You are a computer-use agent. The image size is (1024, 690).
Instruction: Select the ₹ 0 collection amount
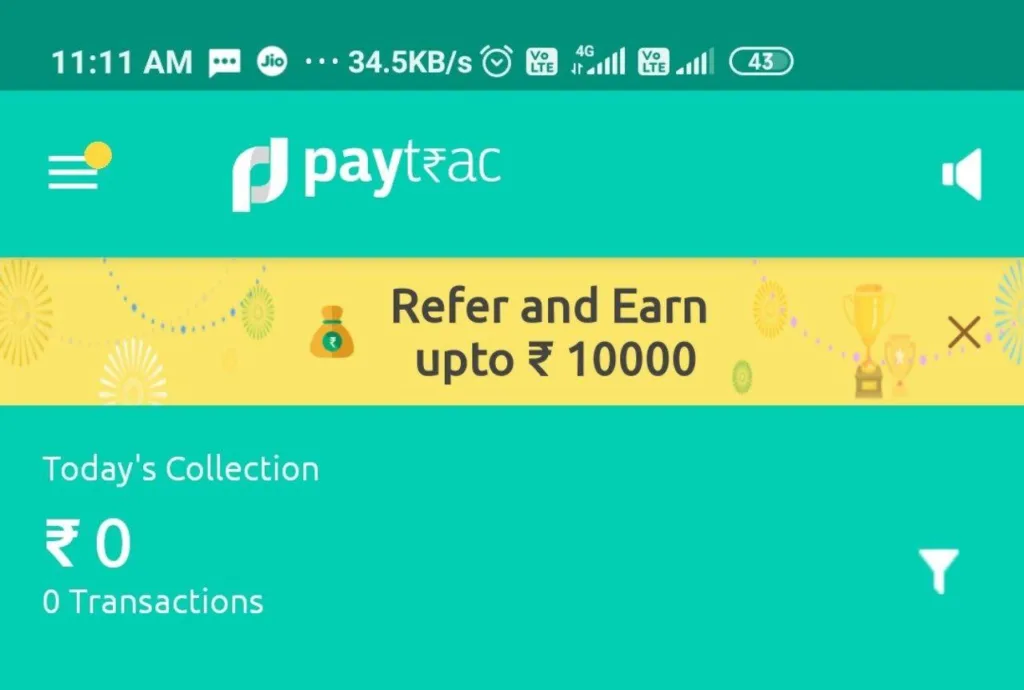pos(88,543)
